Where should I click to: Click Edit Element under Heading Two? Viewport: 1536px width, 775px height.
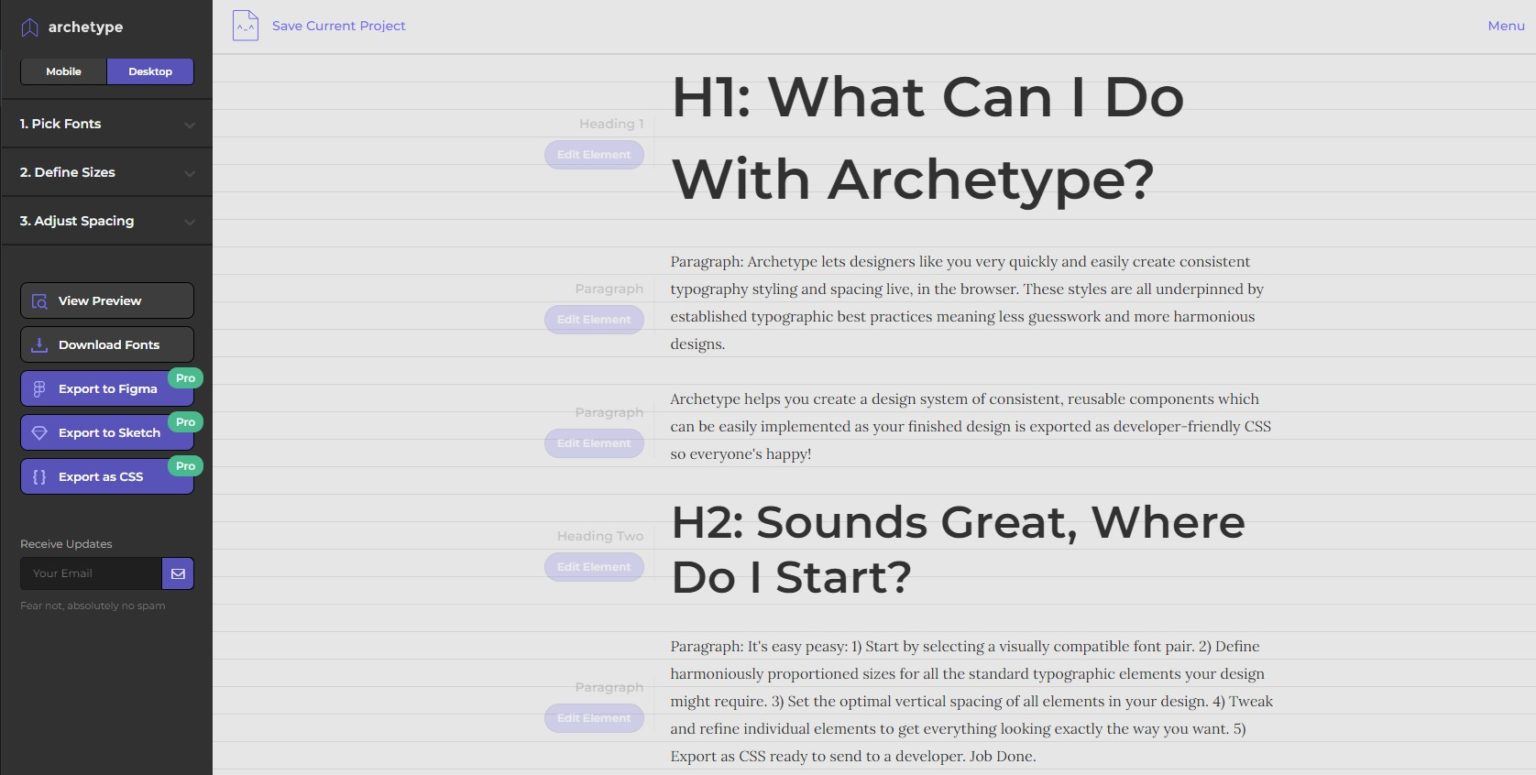(x=594, y=566)
